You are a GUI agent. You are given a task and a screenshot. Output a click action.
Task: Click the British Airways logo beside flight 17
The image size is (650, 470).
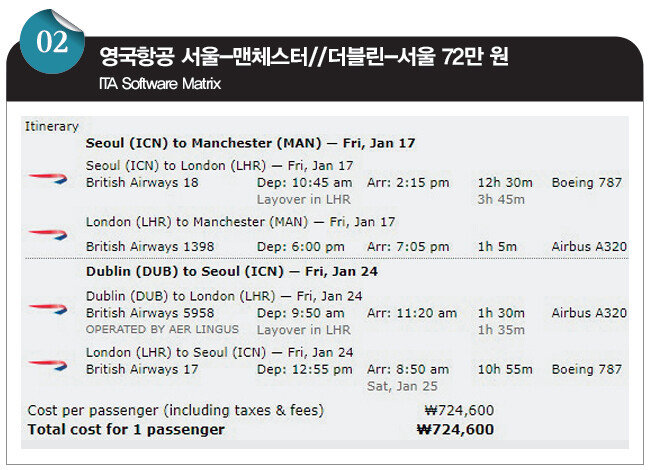coord(47,364)
